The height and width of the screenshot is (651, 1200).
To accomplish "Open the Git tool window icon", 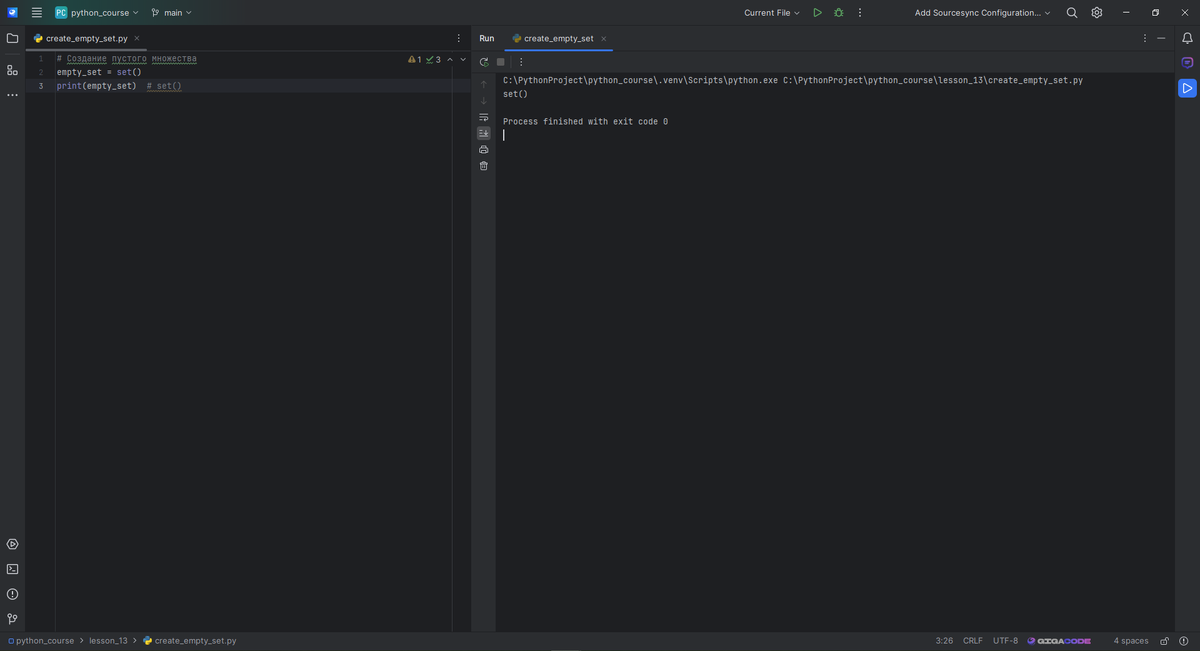I will click(x=12, y=619).
